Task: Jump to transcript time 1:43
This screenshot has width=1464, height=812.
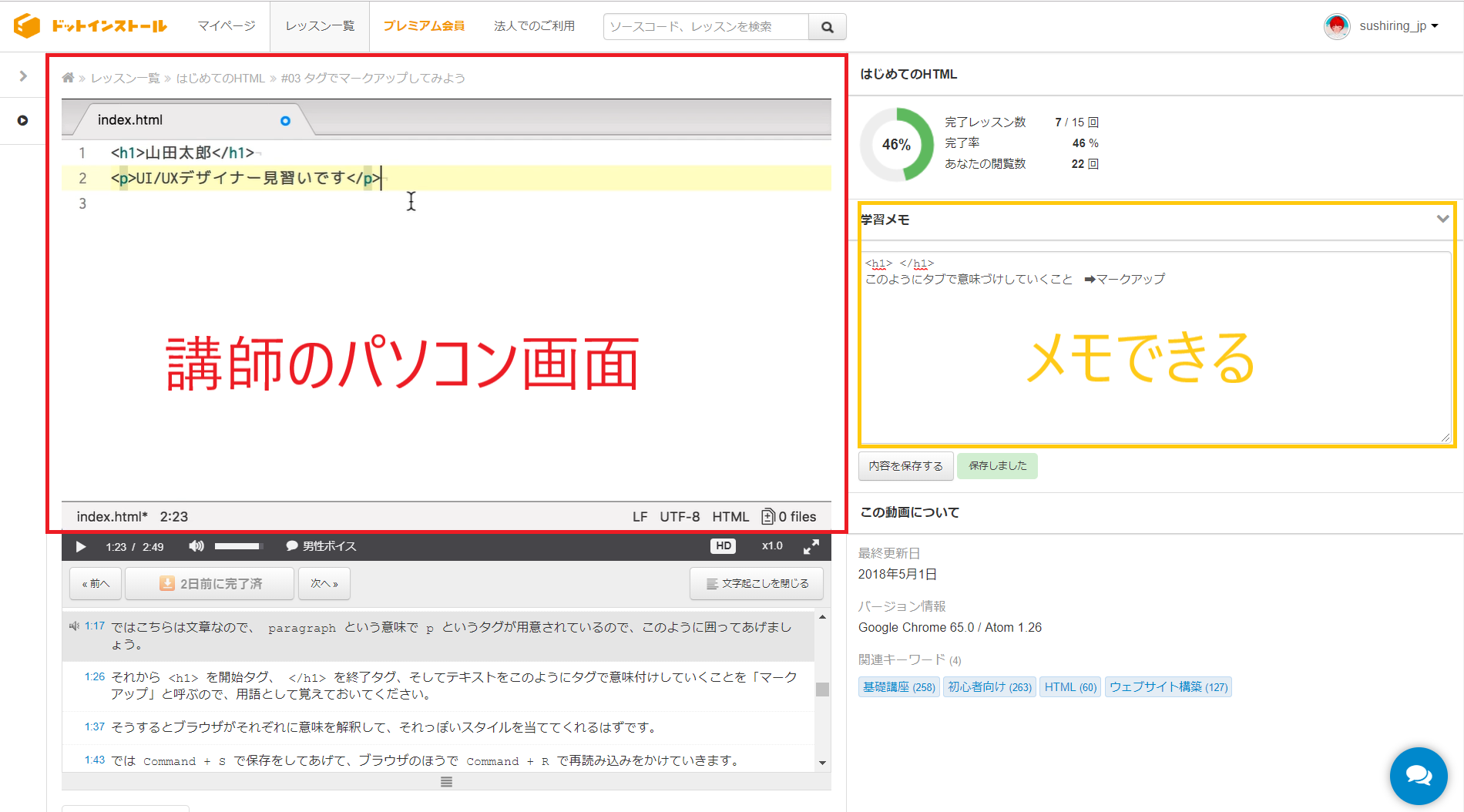Action: click(x=95, y=760)
